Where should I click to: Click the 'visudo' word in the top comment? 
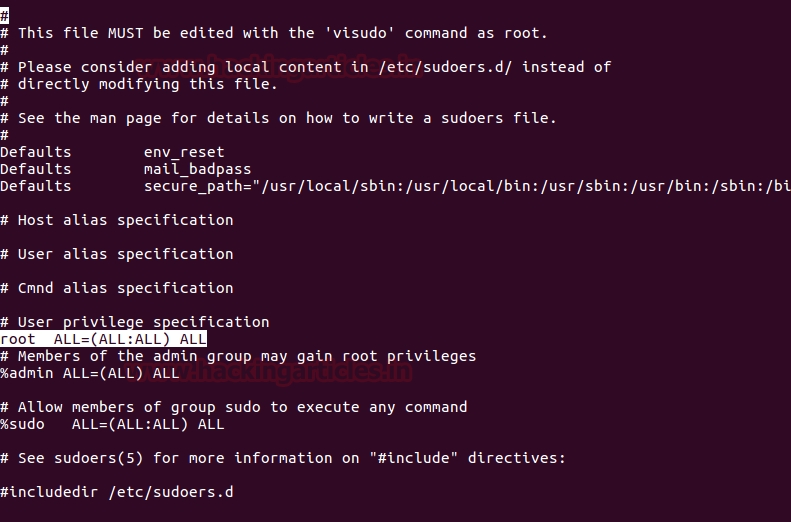pos(356,33)
